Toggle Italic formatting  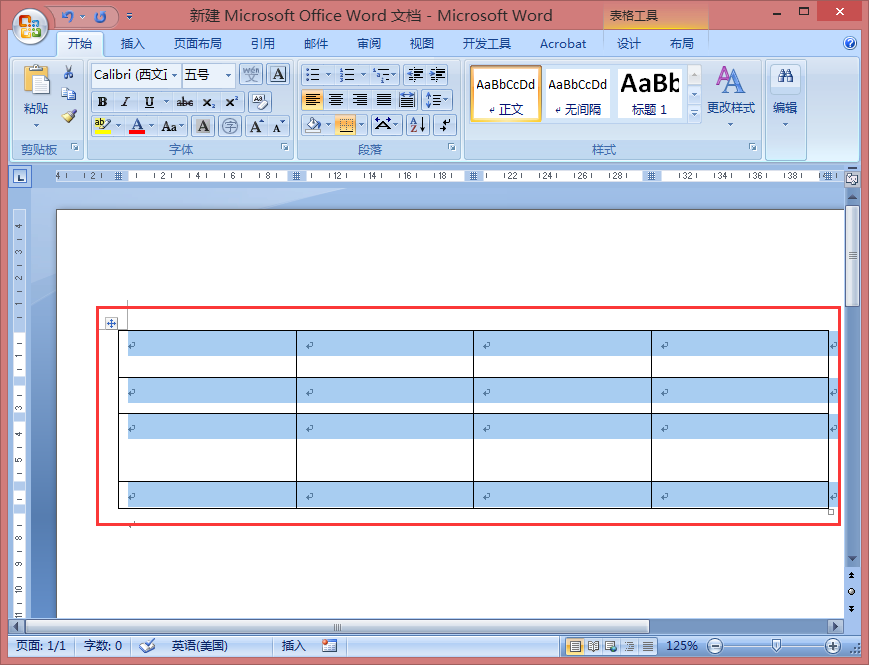click(x=126, y=102)
